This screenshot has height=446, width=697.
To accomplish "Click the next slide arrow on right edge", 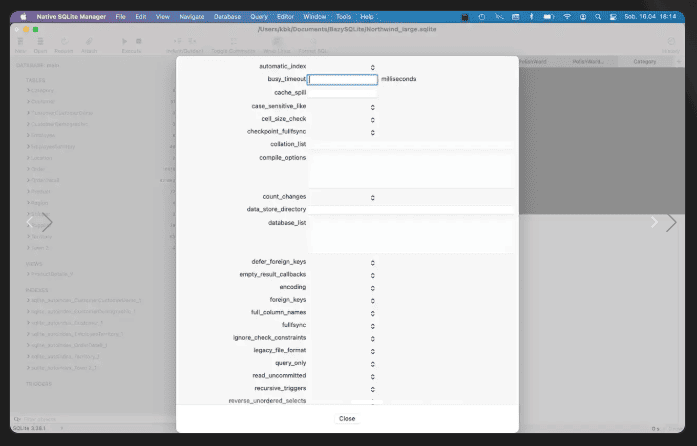I will 671,222.
